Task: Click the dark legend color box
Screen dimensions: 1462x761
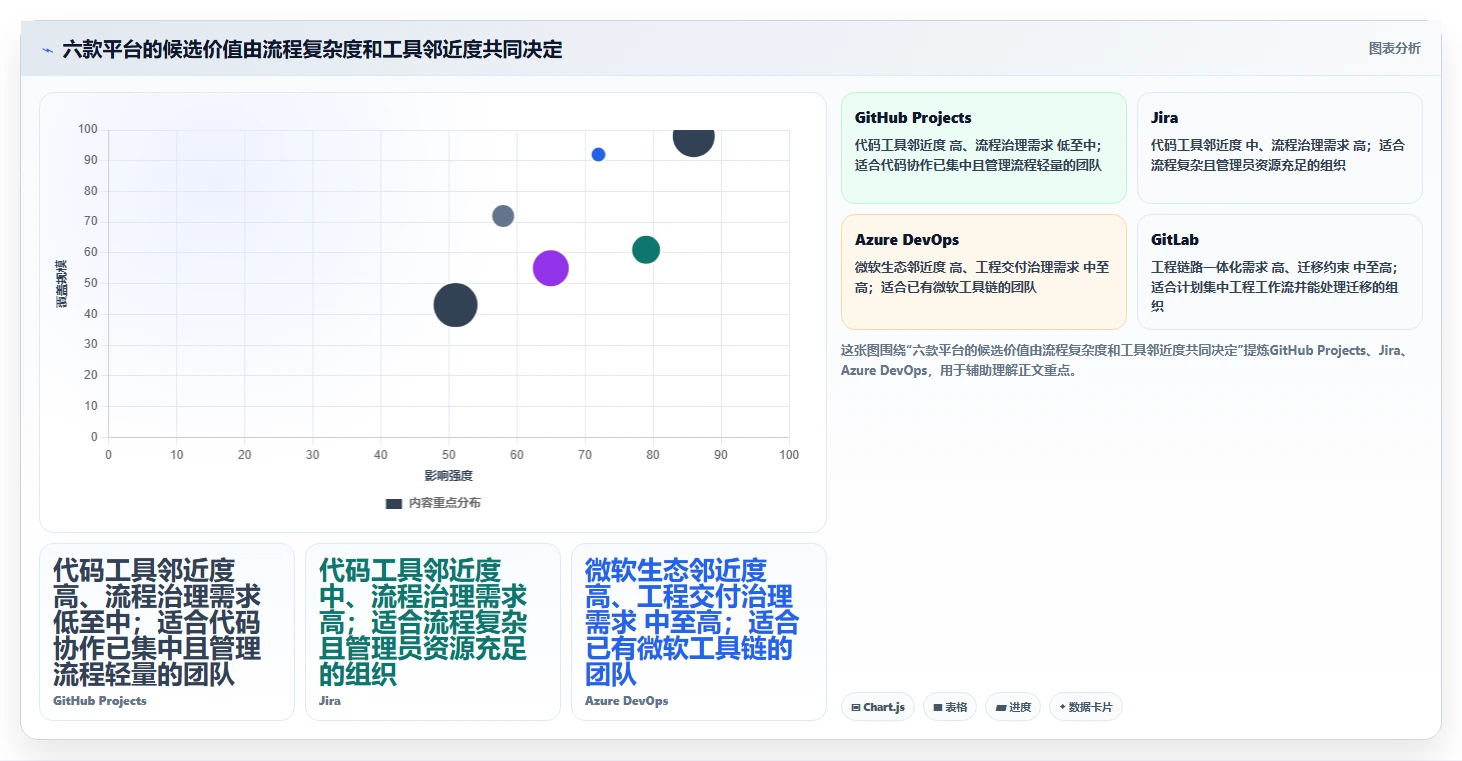Action: (394, 504)
